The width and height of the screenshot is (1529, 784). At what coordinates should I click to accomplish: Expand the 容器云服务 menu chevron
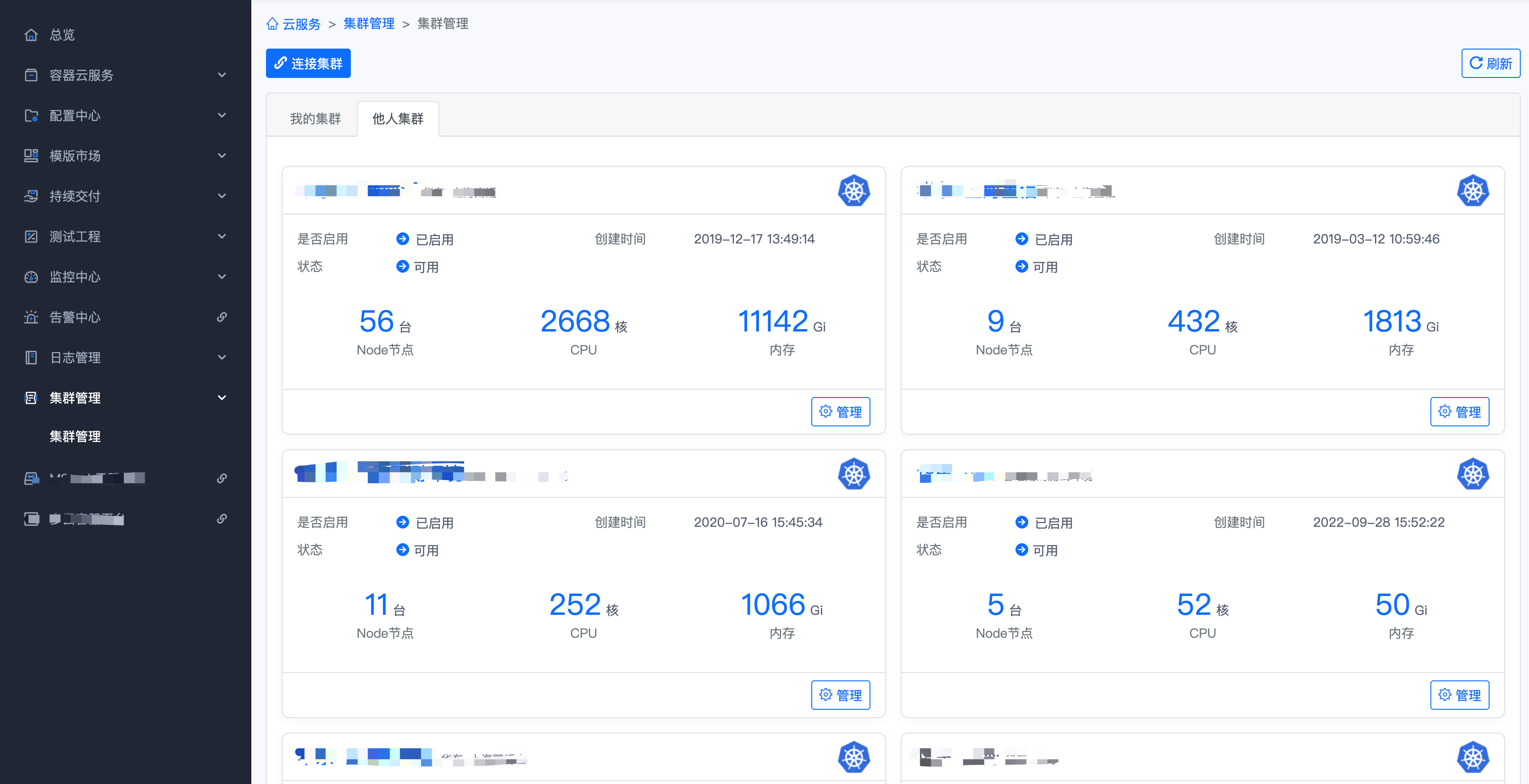(x=222, y=75)
